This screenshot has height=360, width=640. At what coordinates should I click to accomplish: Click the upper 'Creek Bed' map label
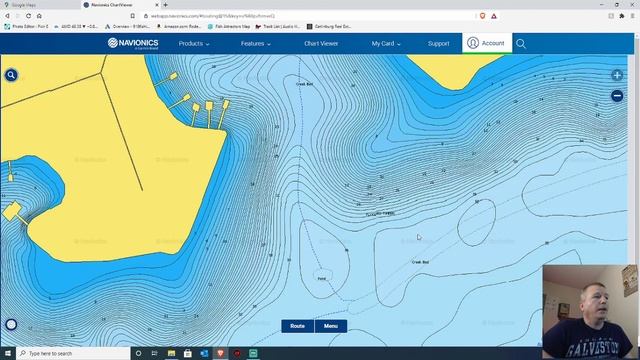pyautogui.click(x=304, y=84)
